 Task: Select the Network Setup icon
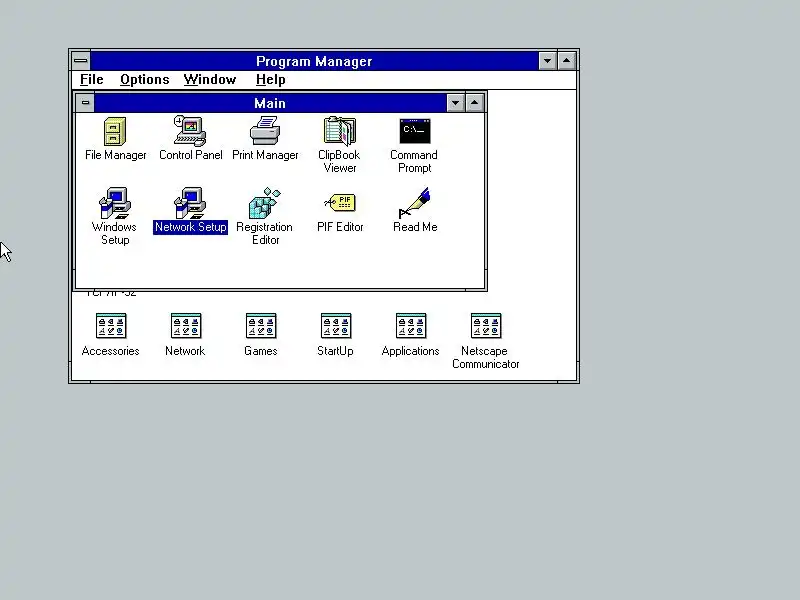click(190, 203)
